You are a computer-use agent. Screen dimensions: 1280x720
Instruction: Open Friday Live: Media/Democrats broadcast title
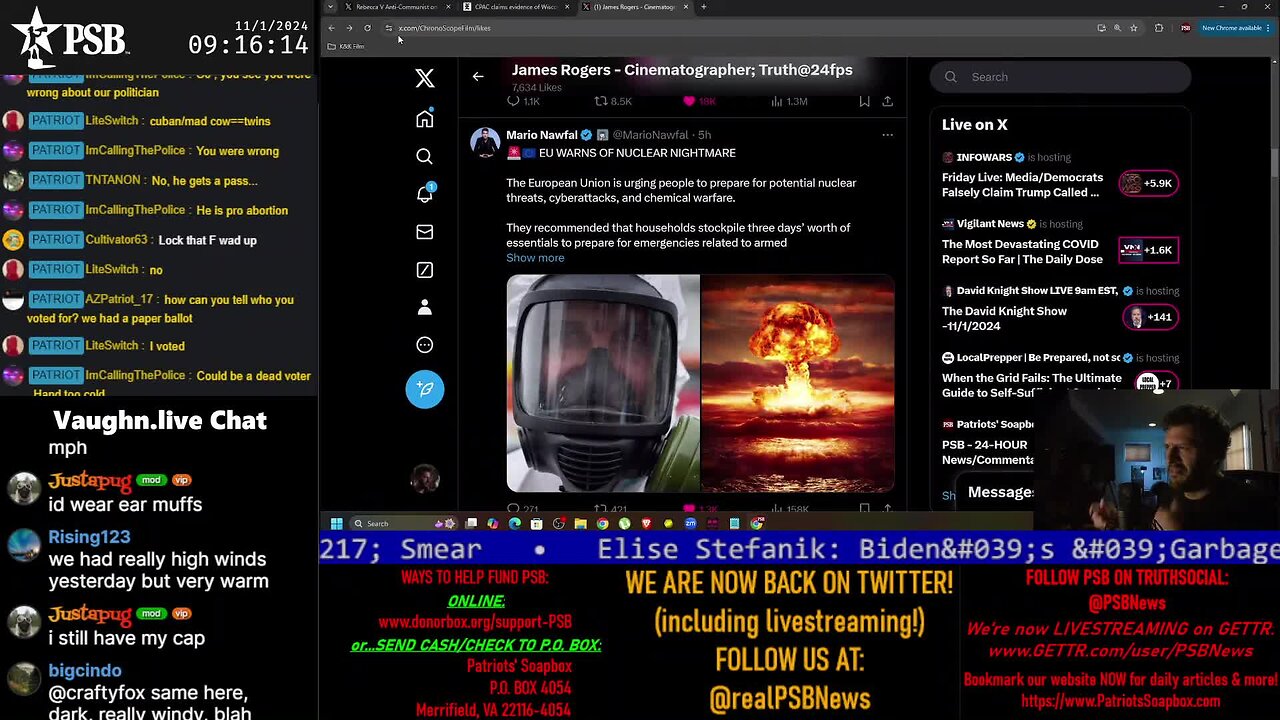click(x=1022, y=185)
